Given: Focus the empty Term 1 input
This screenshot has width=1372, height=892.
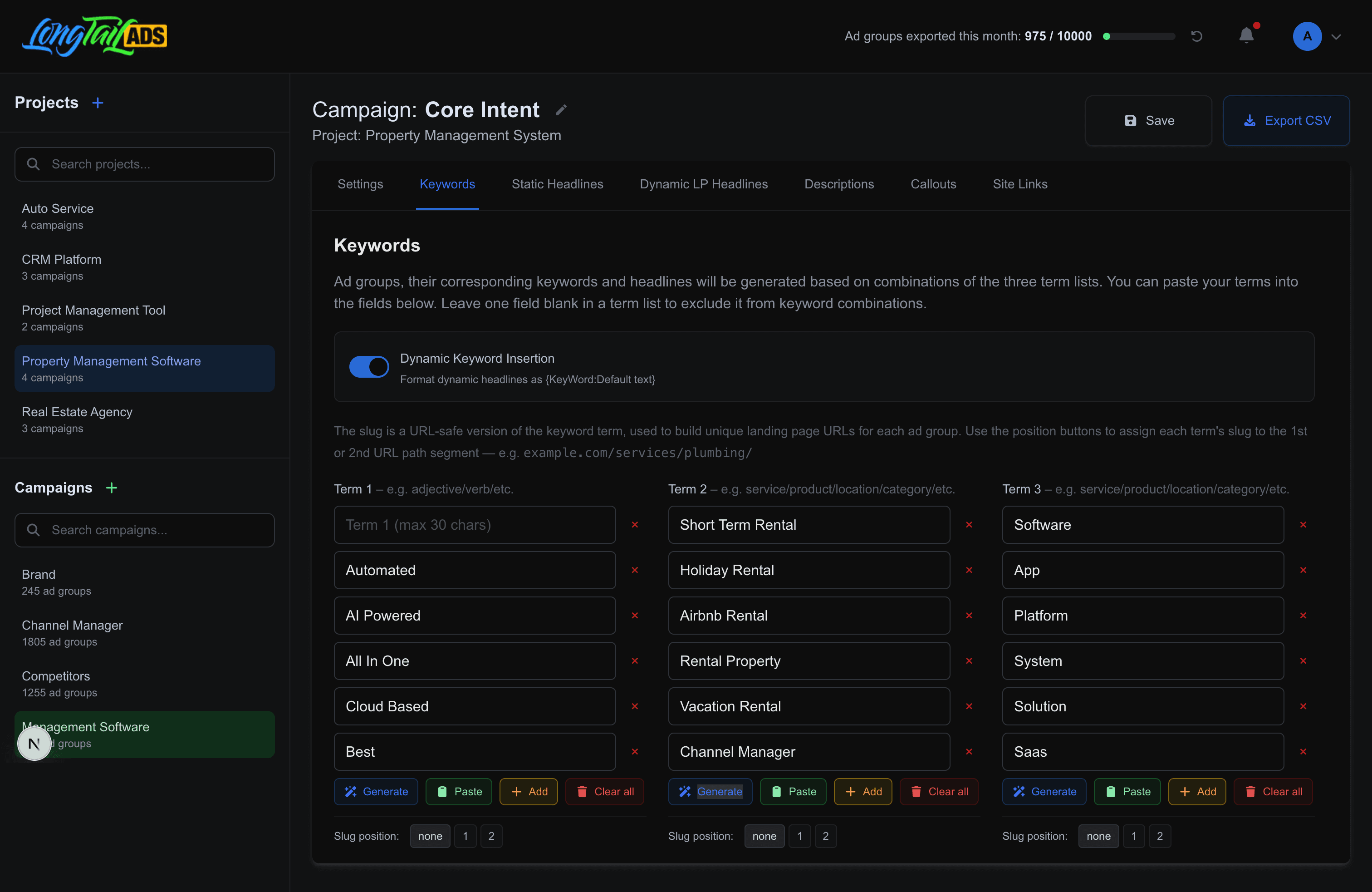Looking at the screenshot, I should point(475,525).
